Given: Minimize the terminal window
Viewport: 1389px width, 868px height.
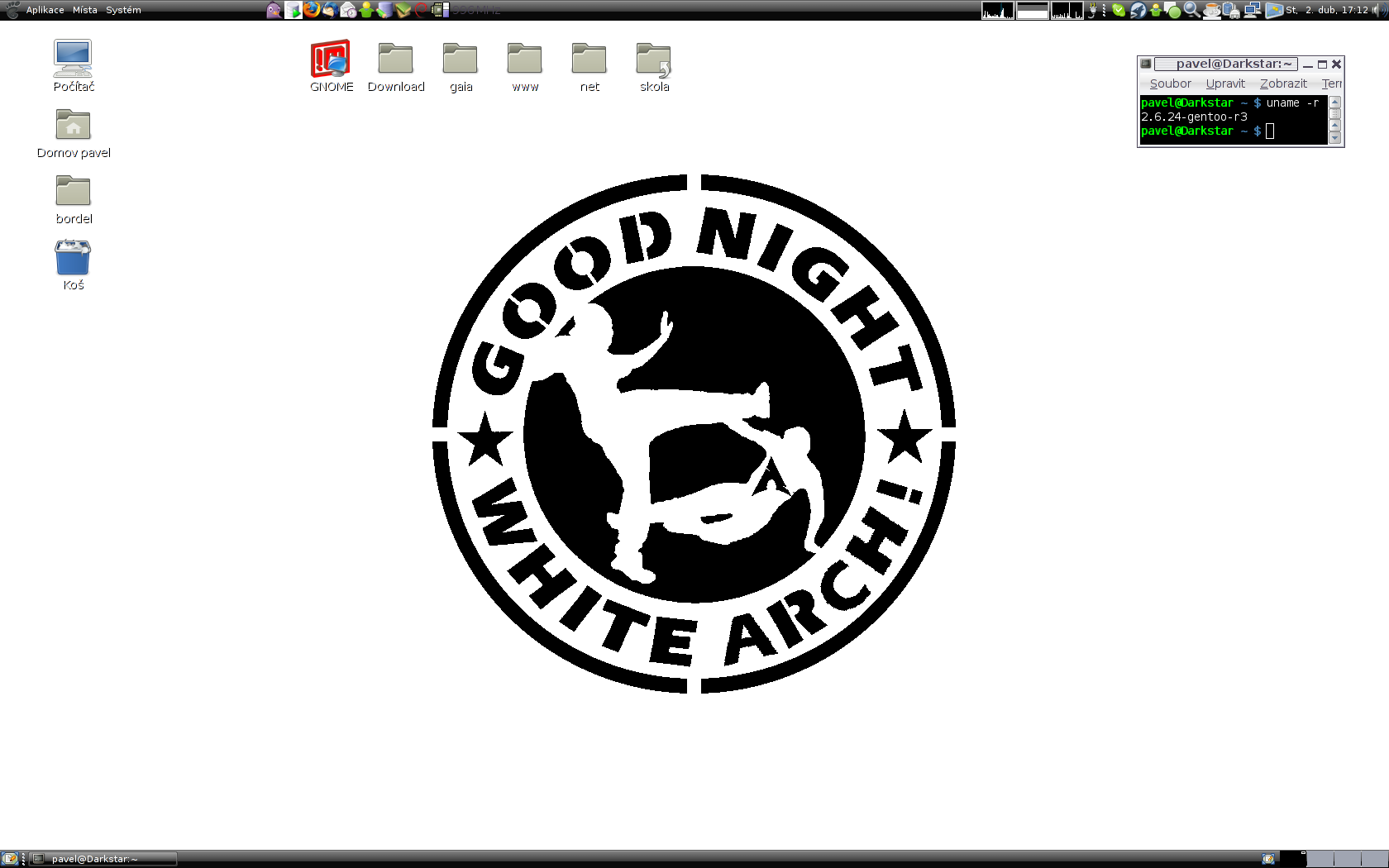Looking at the screenshot, I should [x=1308, y=64].
